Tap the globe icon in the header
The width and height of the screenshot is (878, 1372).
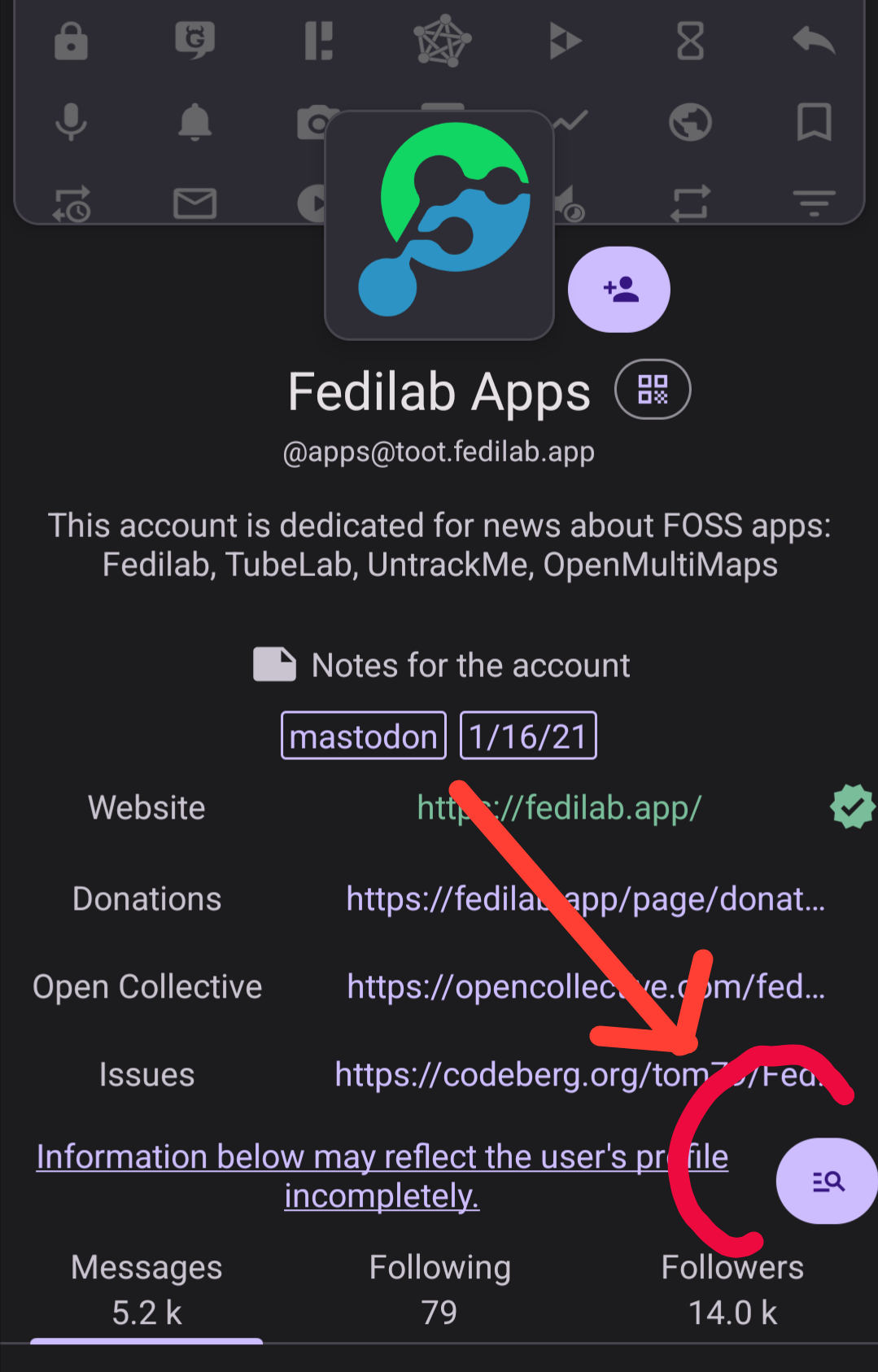point(690,122)
